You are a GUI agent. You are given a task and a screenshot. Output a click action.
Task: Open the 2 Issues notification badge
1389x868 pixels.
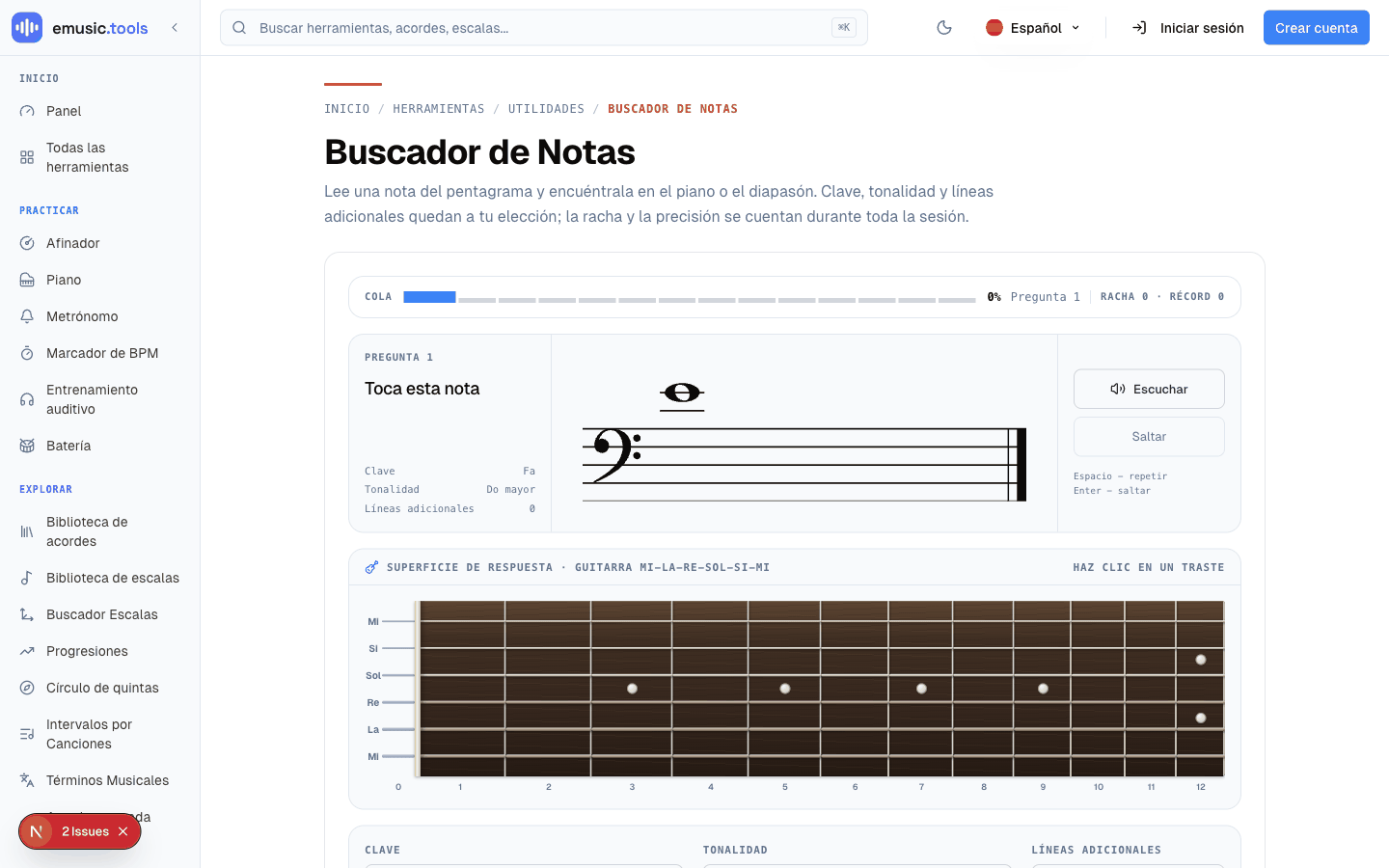(80, 831)
